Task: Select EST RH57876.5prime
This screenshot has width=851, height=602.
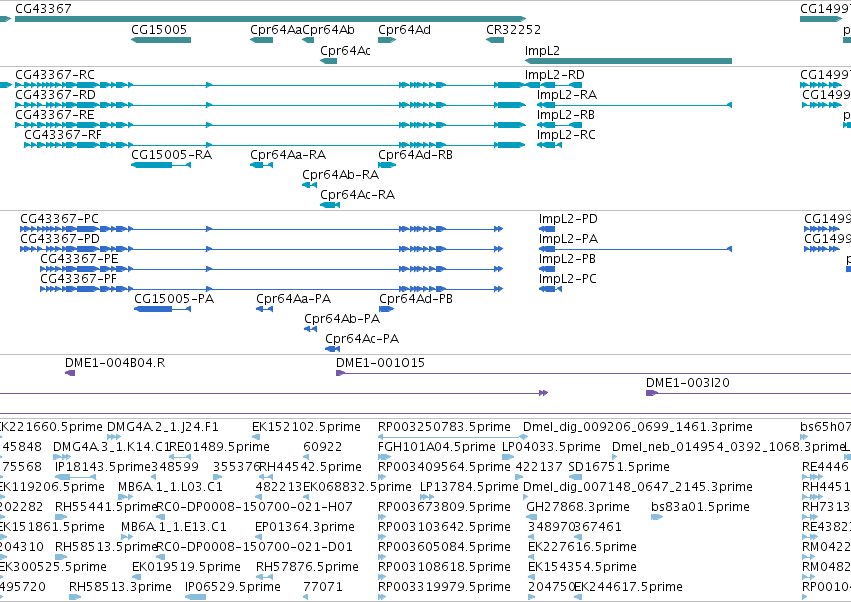Action: click(x=307, y=567)
